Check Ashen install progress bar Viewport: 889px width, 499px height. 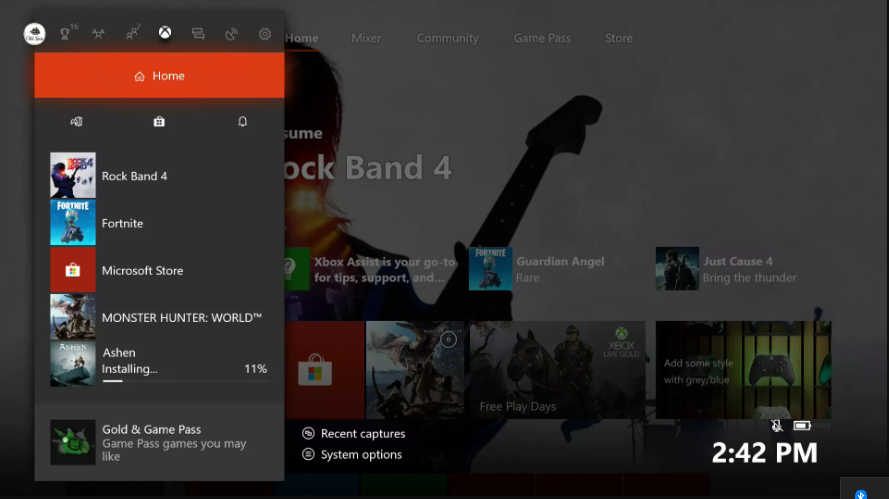[184, 381]
